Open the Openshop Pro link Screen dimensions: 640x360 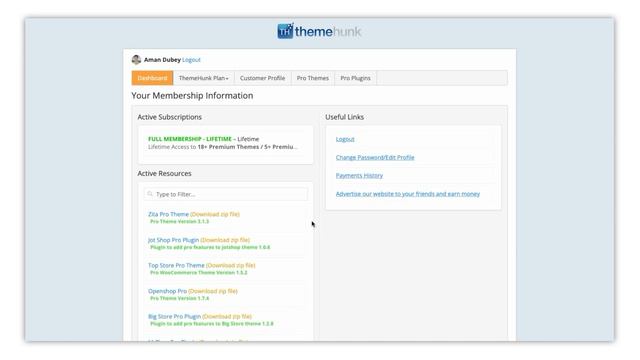point(167,291)
